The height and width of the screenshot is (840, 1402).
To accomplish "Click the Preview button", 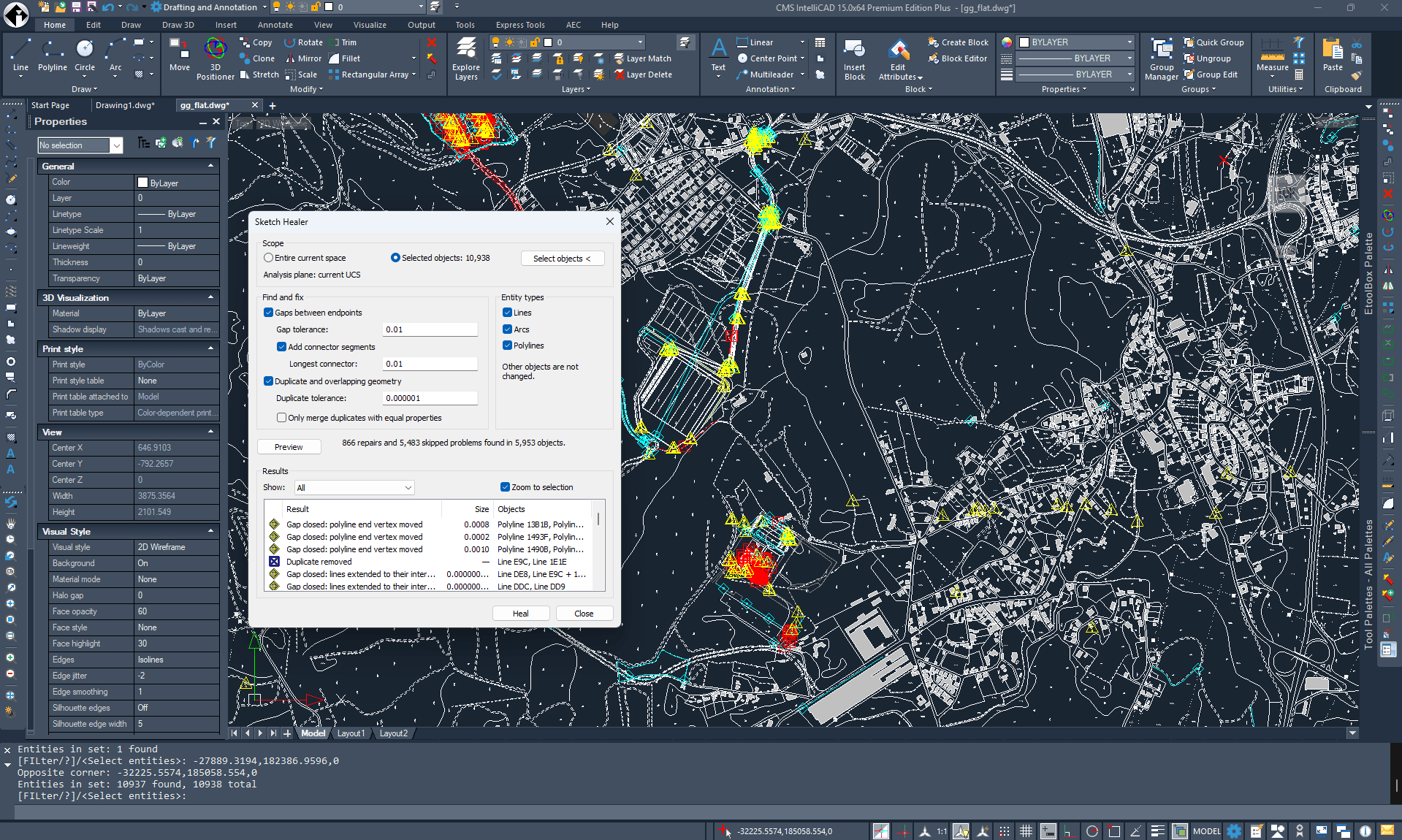I will (289, 447).
